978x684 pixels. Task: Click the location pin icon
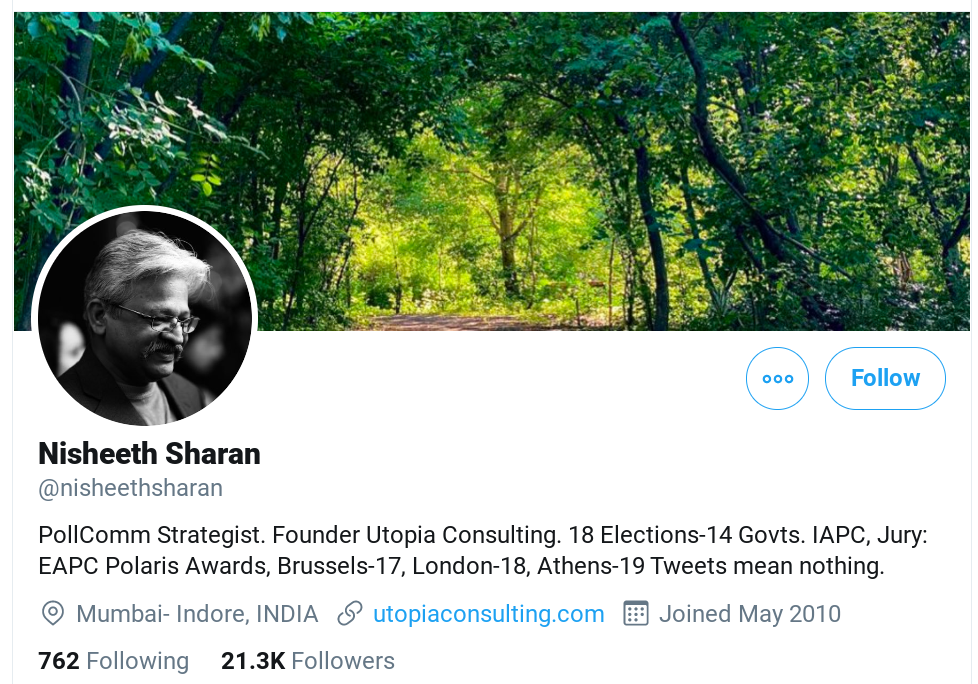(53, 613)
